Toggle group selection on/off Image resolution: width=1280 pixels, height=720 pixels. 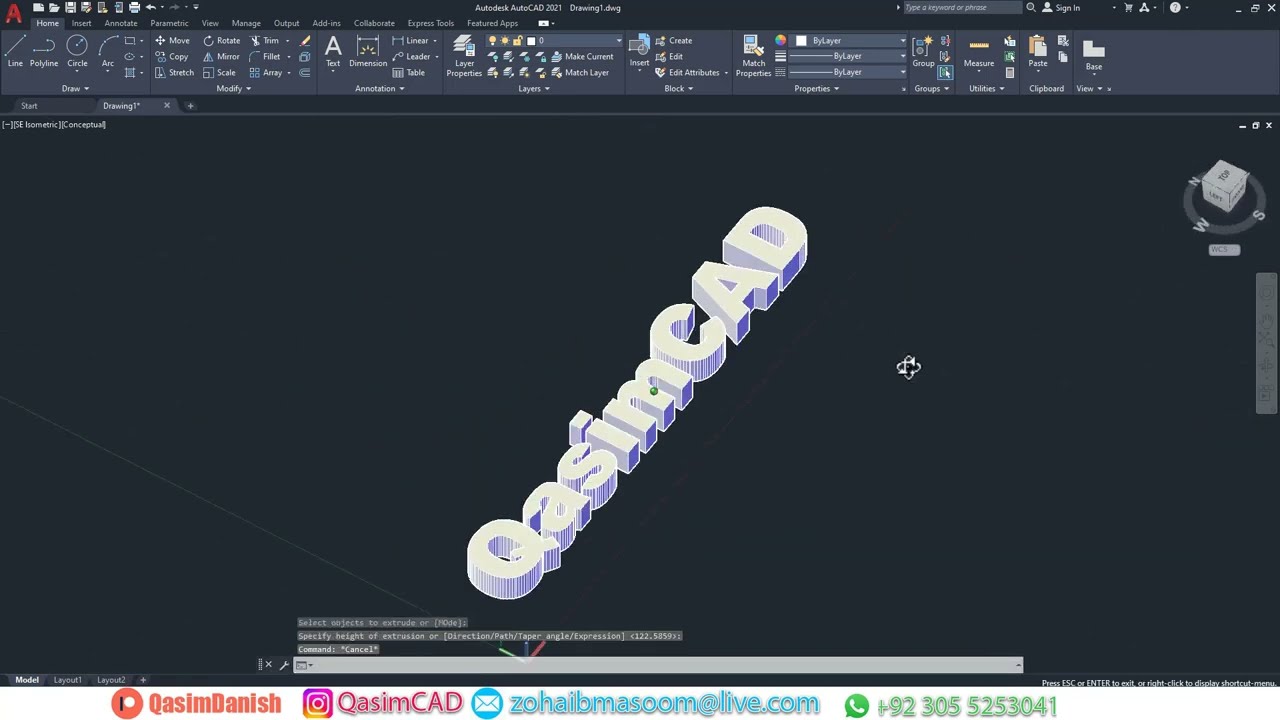pyautogui.click(x=945, y=73)
